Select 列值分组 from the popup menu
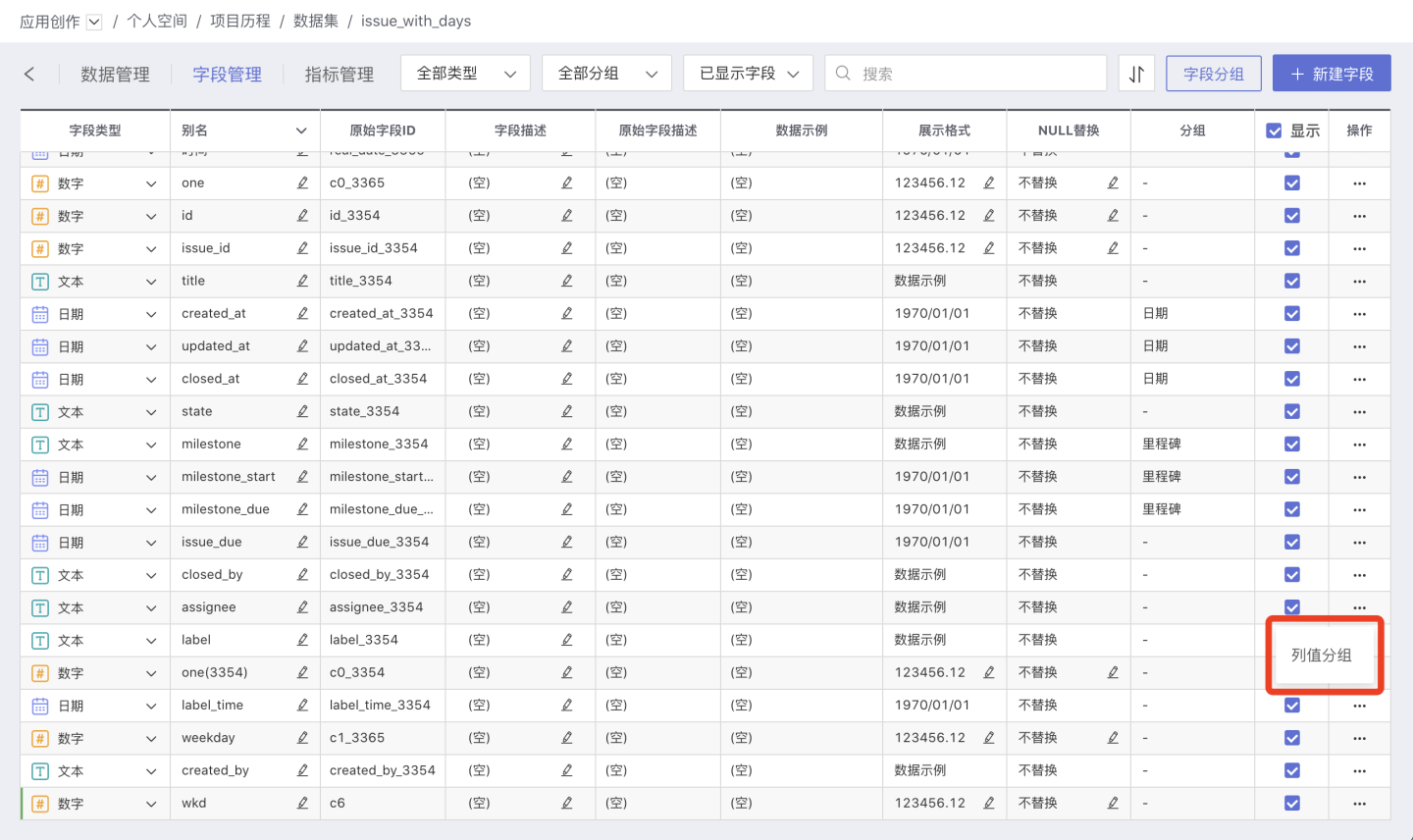Screen dimensions: 1413x840 click(1321, 656)
